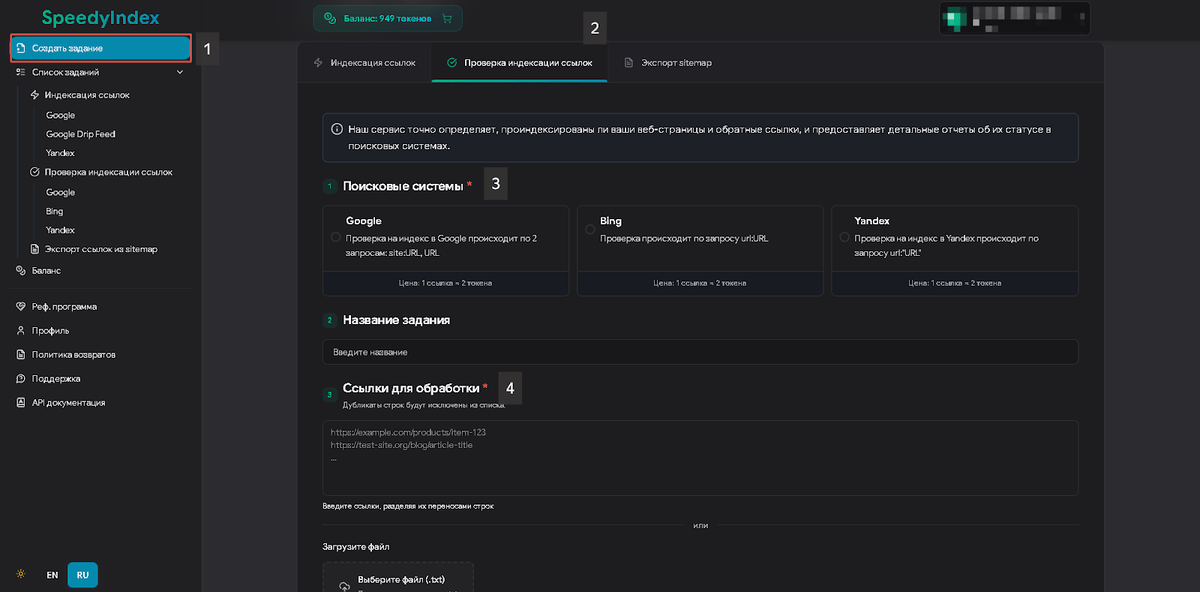The height and width of the screenshot is (592, 1200).
Task: Collapse the Список заданий chevron
Action: 180,72
